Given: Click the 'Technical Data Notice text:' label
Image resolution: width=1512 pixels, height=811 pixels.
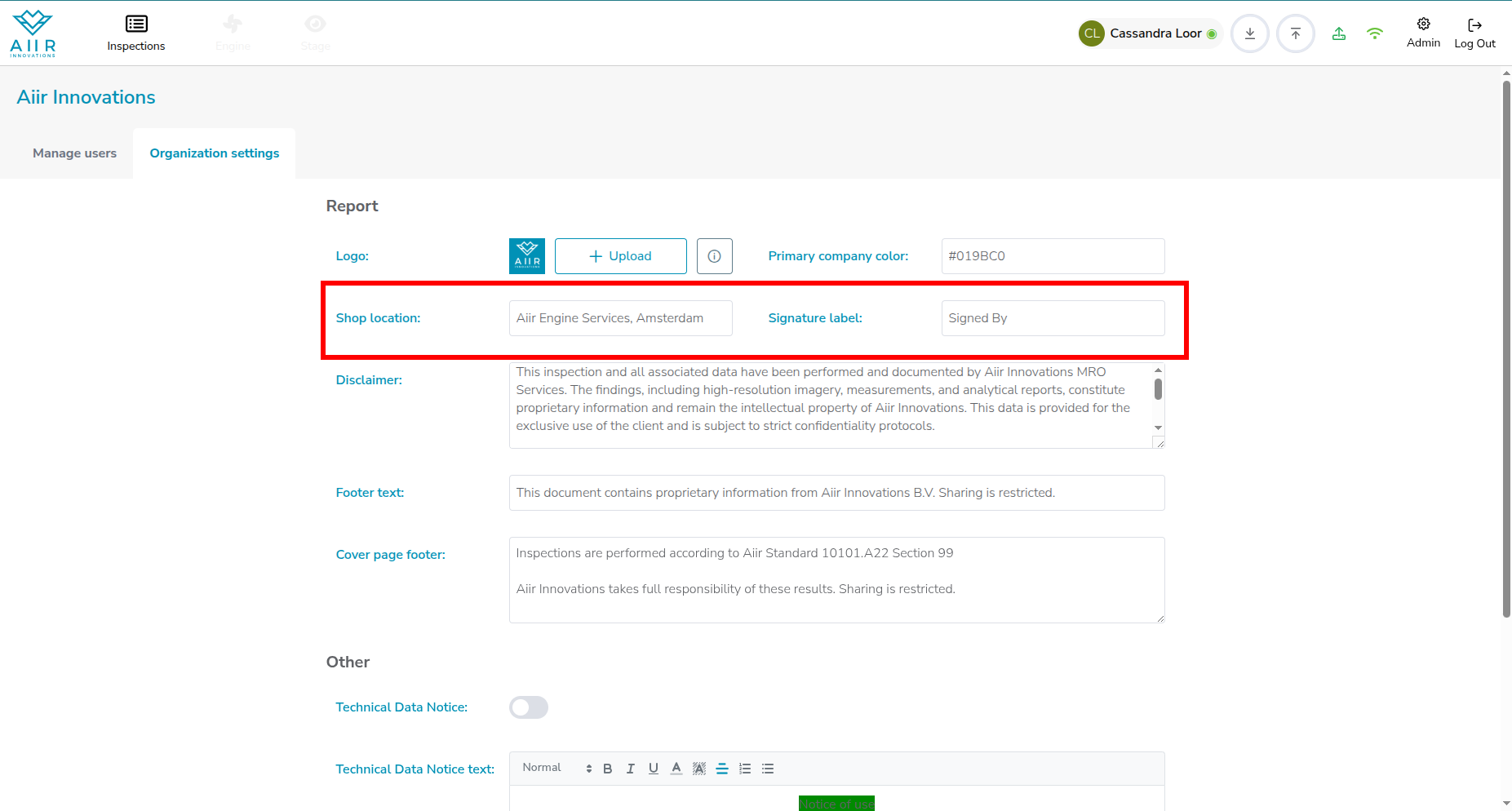Looking at the screenshot, I should click(x=415, y=769).
